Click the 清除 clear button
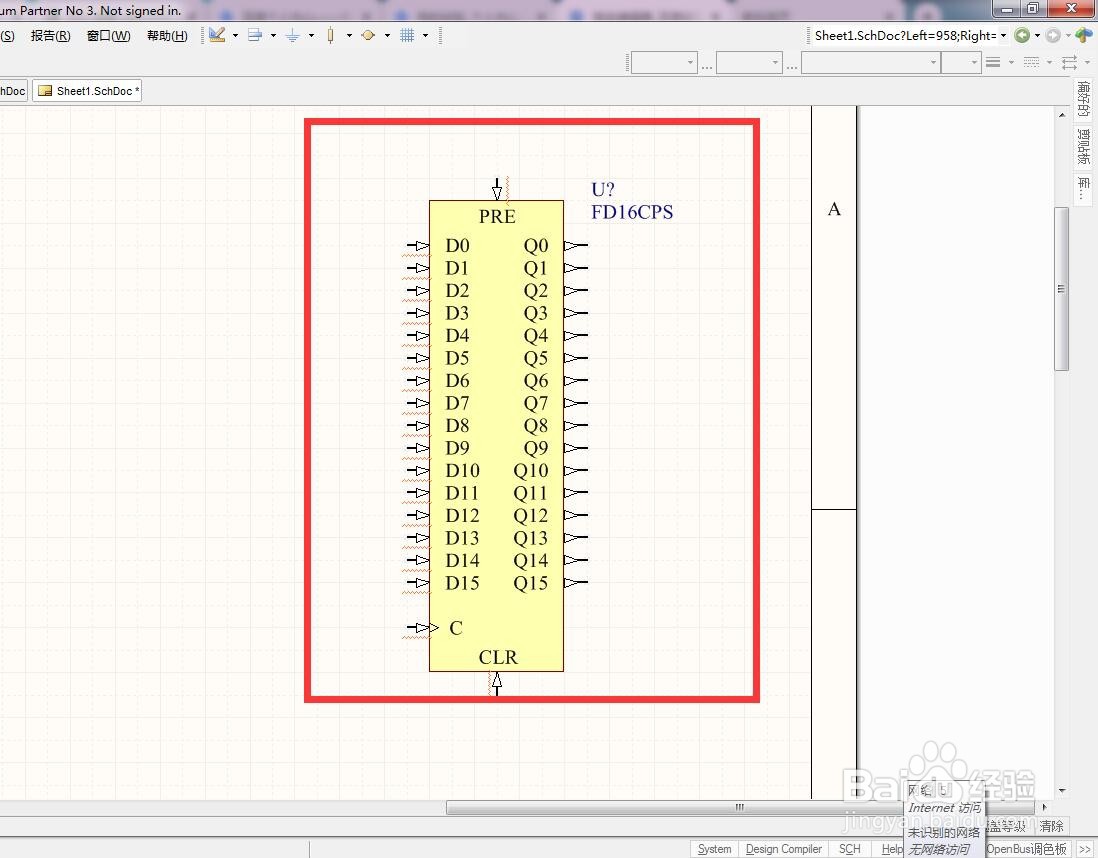Viewport: 1098px width, 858px height. pos(1051,826)
